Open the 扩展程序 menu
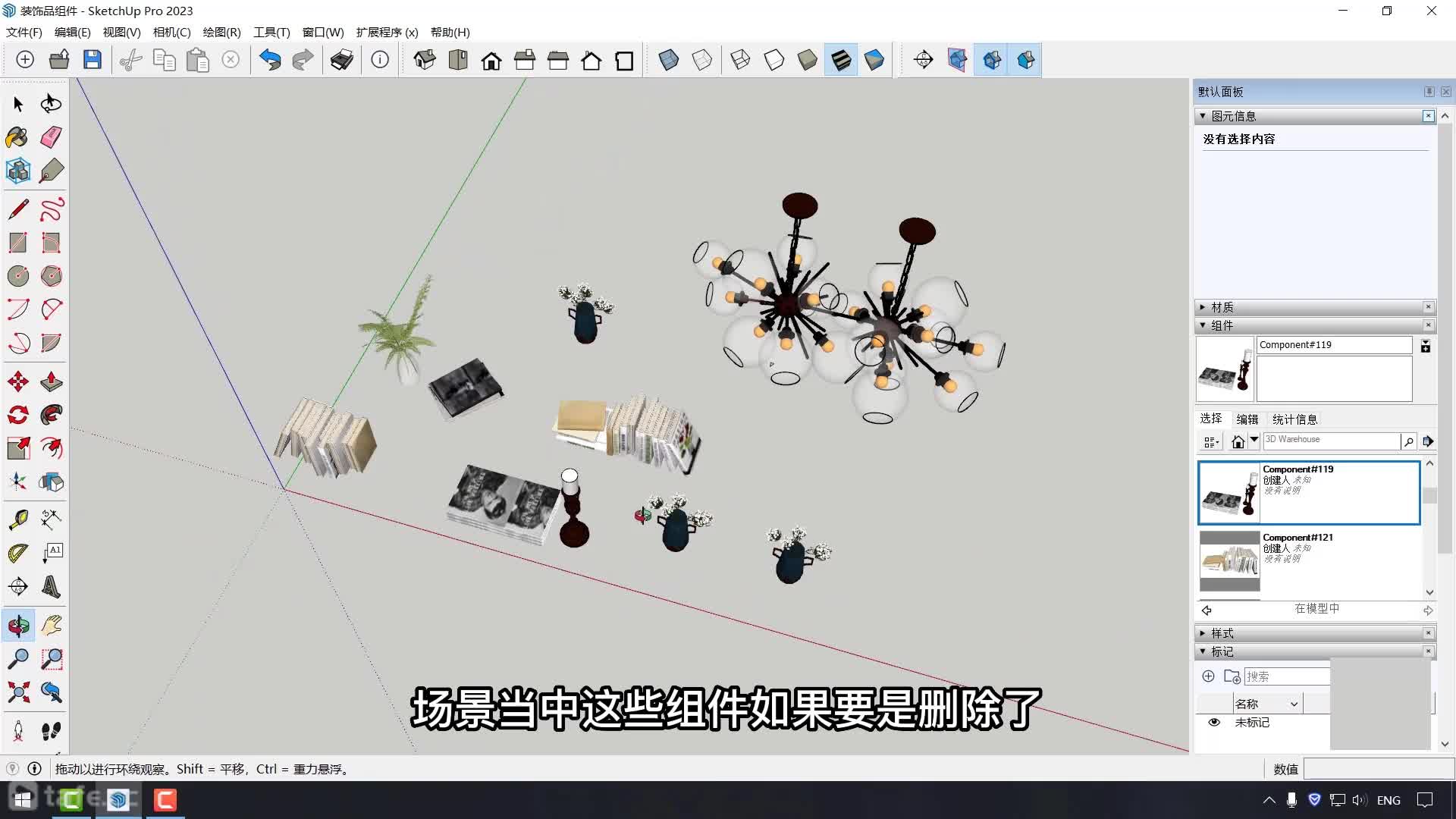Image resolution: width=1456 pixels, height=819 pixels. click(387, 32)
